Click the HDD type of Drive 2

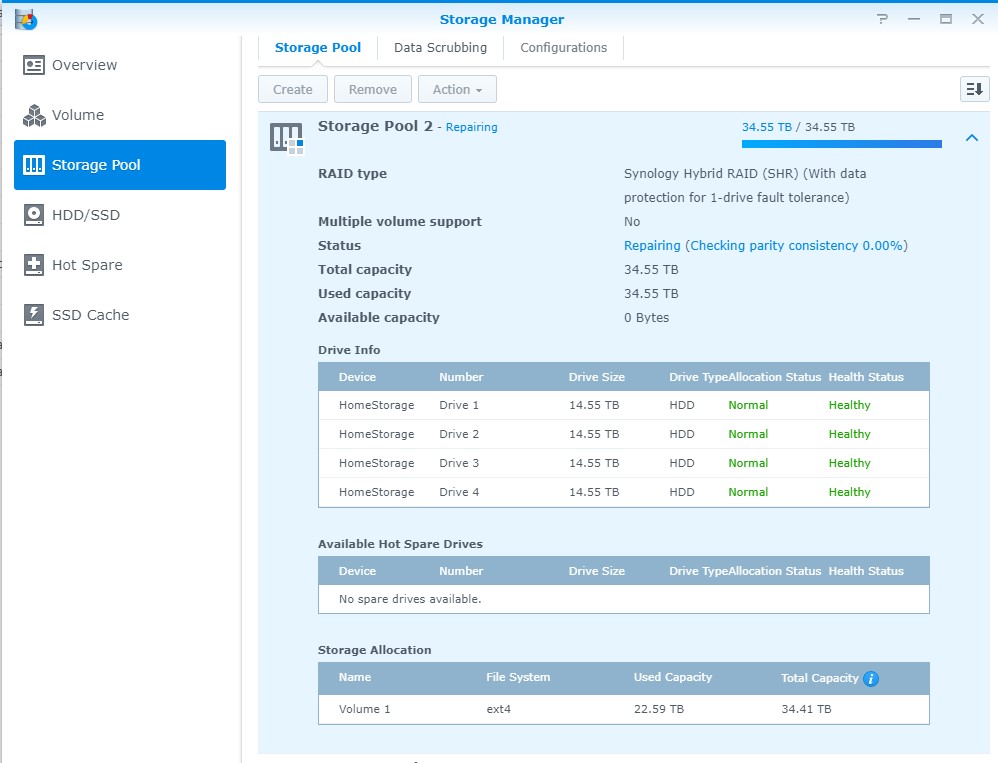click(x=682, y=434)
